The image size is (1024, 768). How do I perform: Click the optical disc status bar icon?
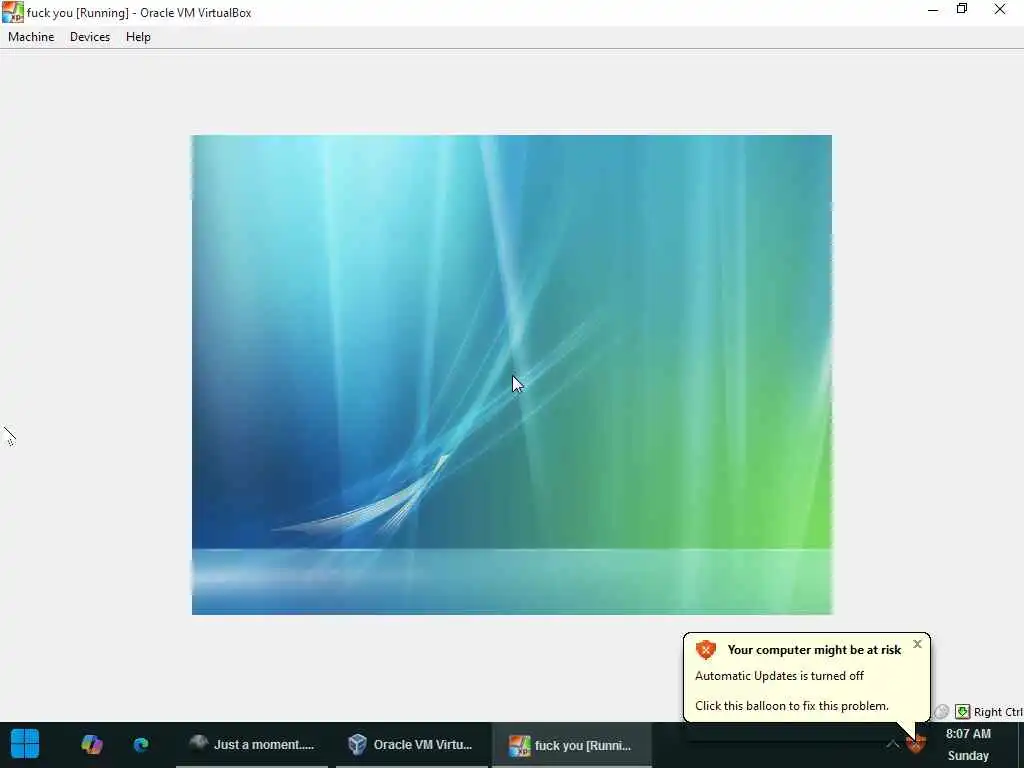tap(941, 711)
